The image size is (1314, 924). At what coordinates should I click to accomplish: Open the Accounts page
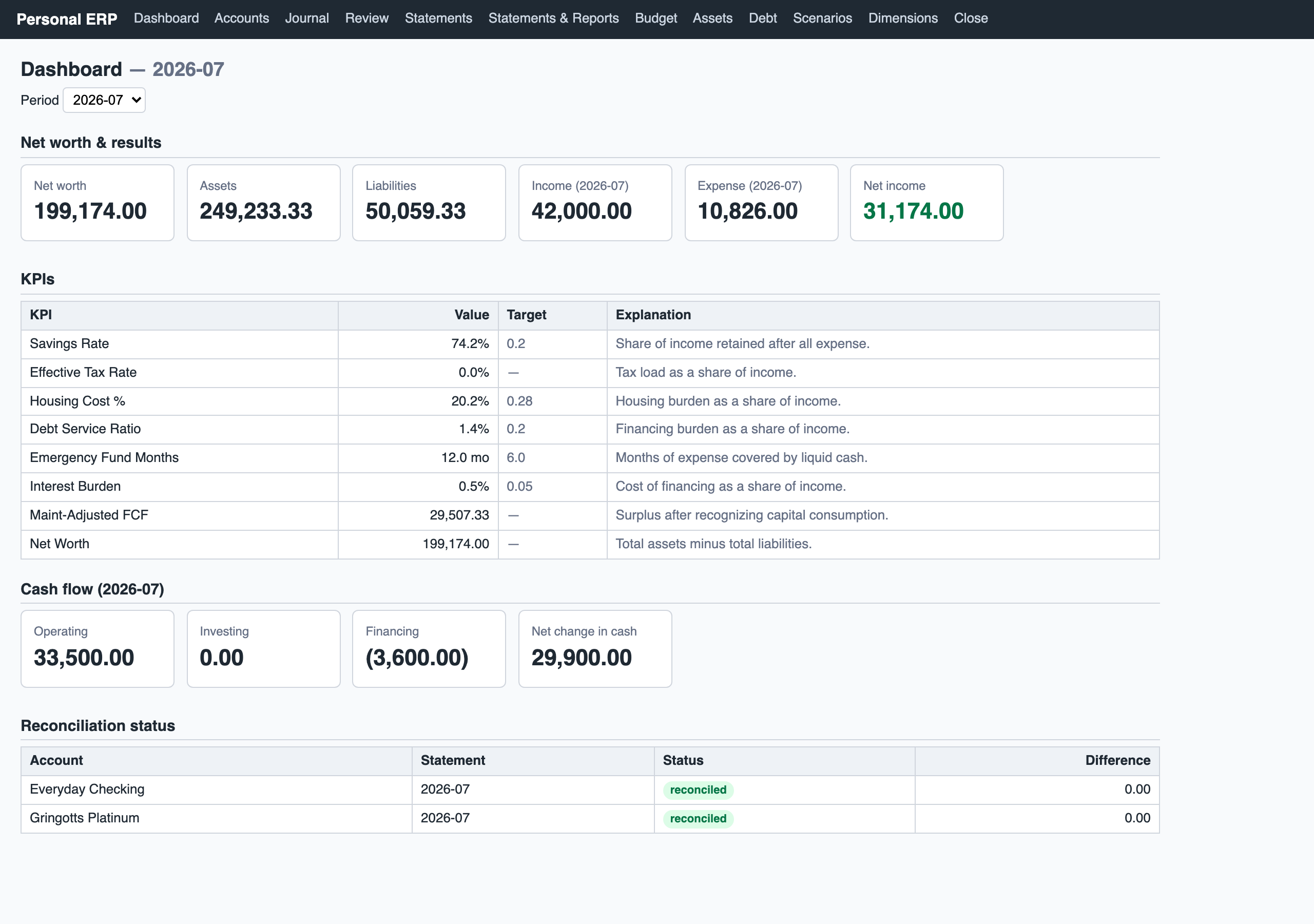[x=242, y=18]
